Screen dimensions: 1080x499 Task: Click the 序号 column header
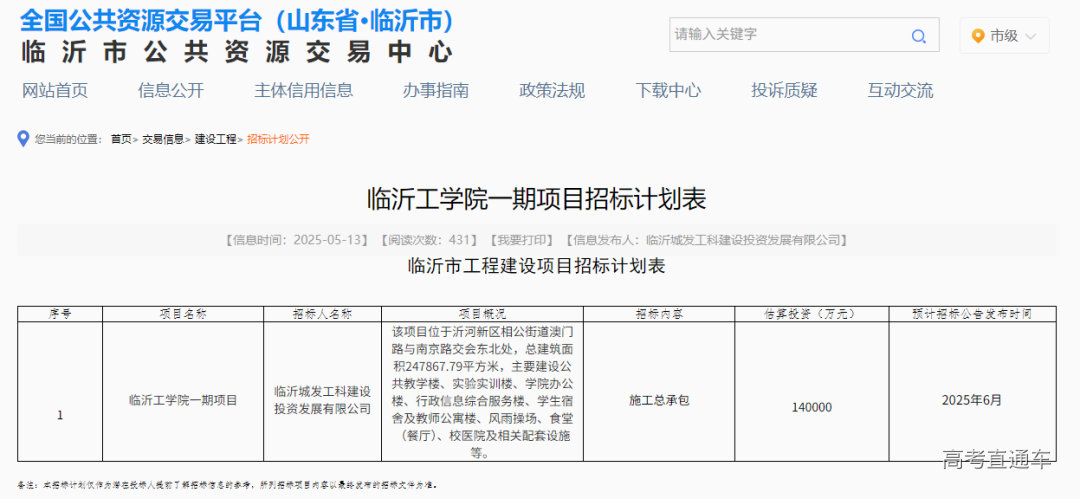60,314
